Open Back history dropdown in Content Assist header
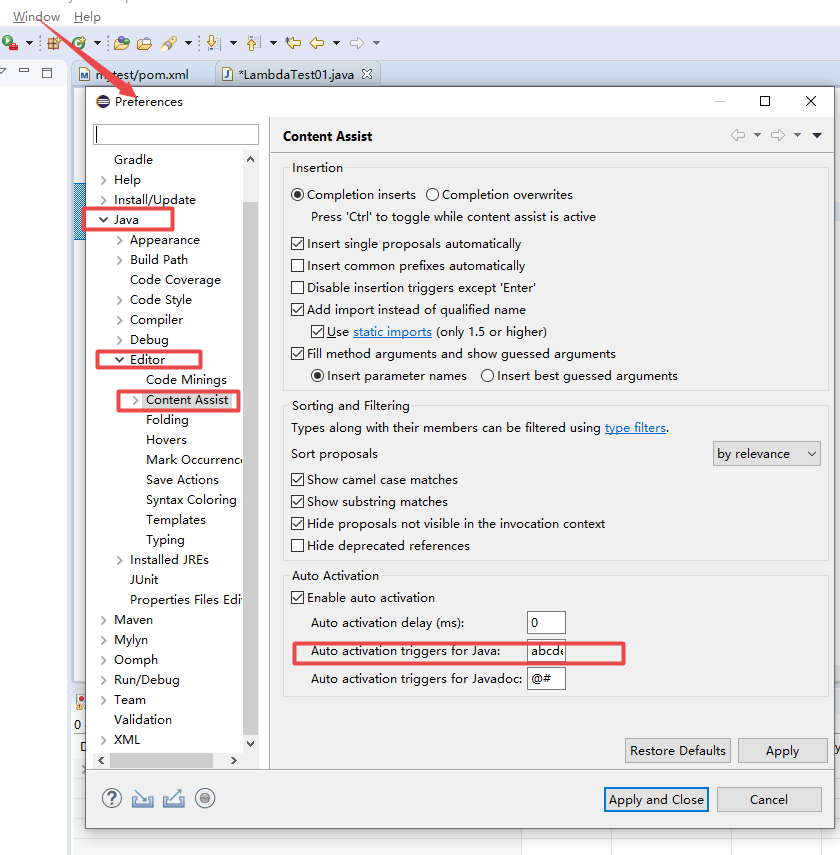840x855 pixels. [757, 135]
